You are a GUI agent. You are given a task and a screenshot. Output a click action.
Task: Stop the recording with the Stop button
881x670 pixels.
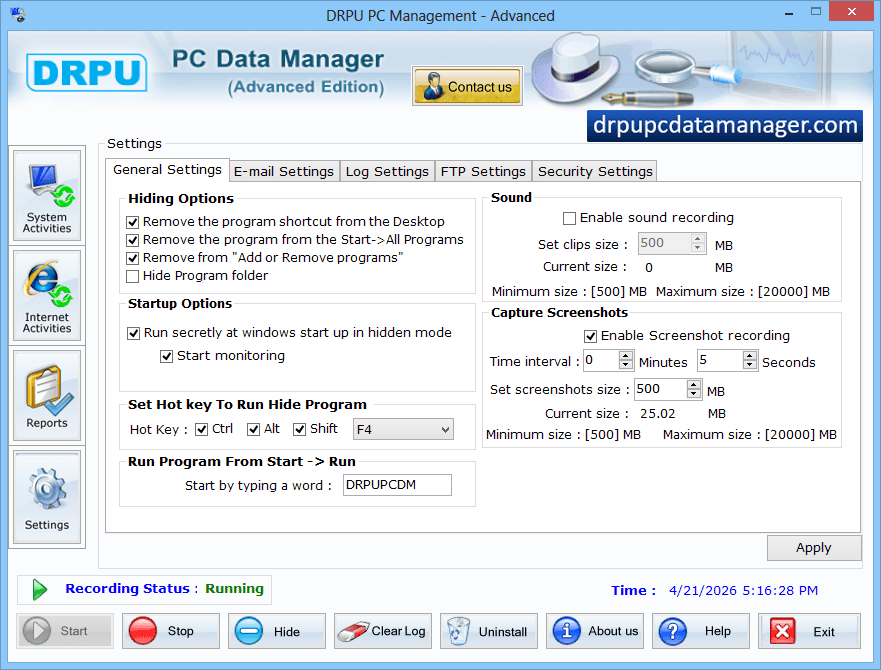pyautogui.click(x=171, y=631)
